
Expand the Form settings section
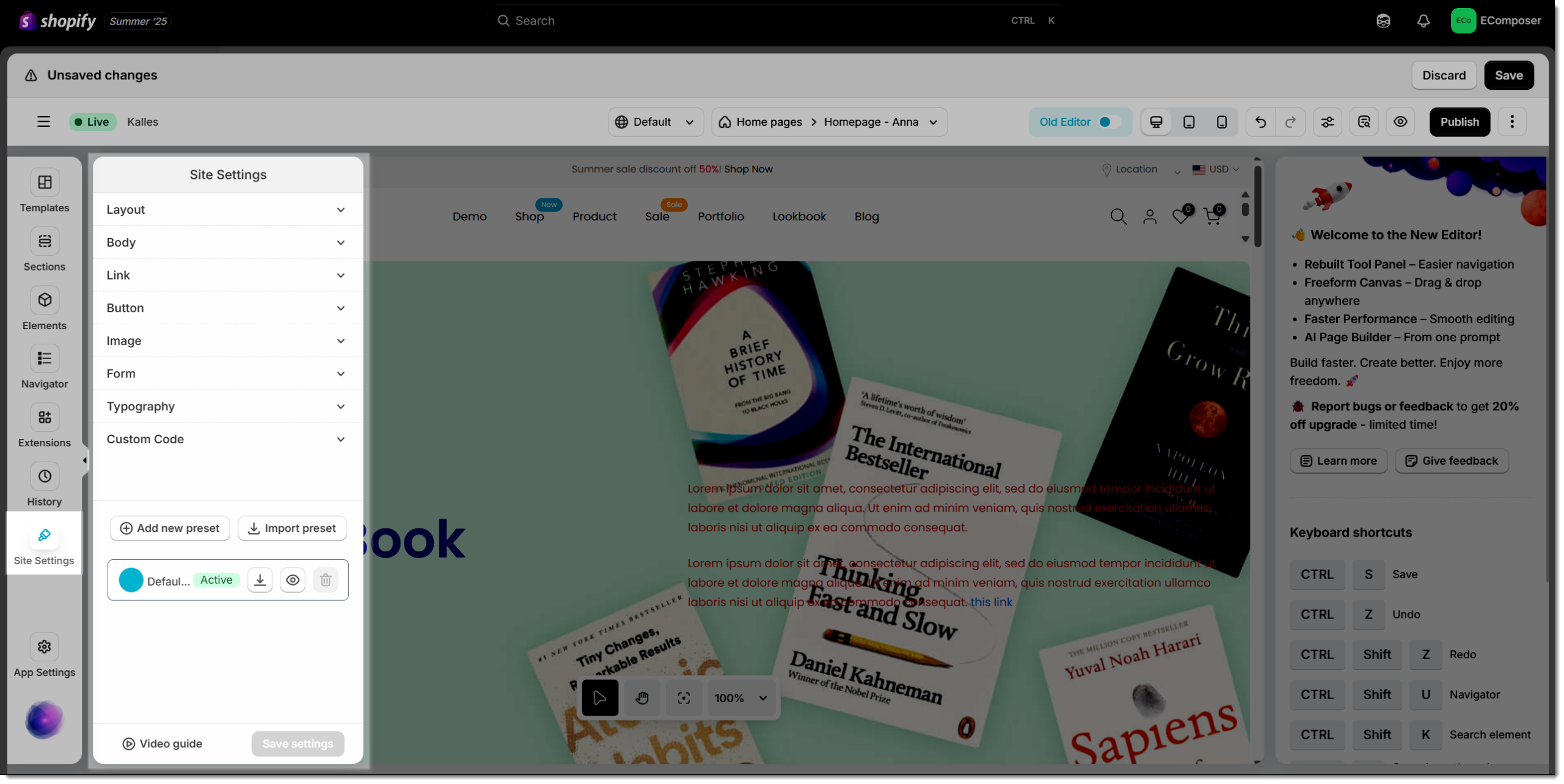click(x=228, y=374)
